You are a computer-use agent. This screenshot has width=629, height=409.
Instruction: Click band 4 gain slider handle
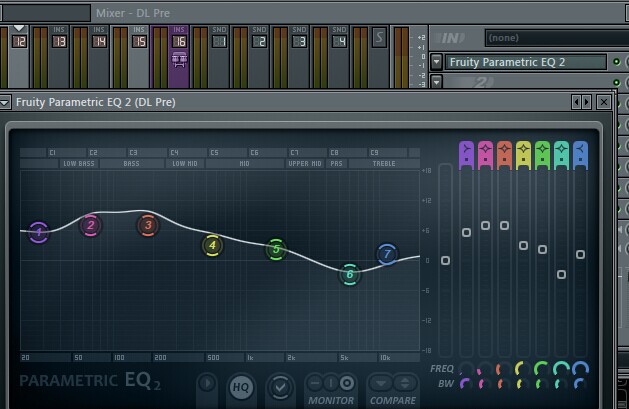(x=523, y=245)
